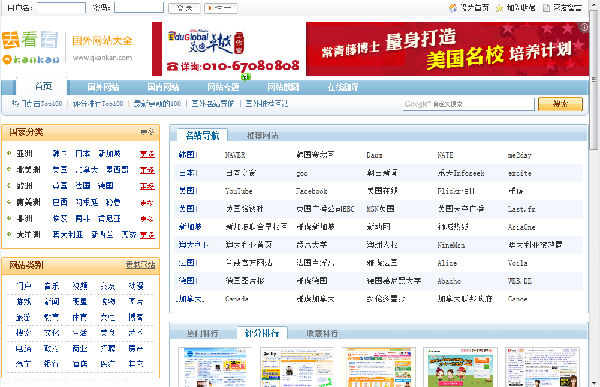Viewport: 600px width, 387px height.
Task: Open the 国内网站 nav tab
Action: point(163,87)
